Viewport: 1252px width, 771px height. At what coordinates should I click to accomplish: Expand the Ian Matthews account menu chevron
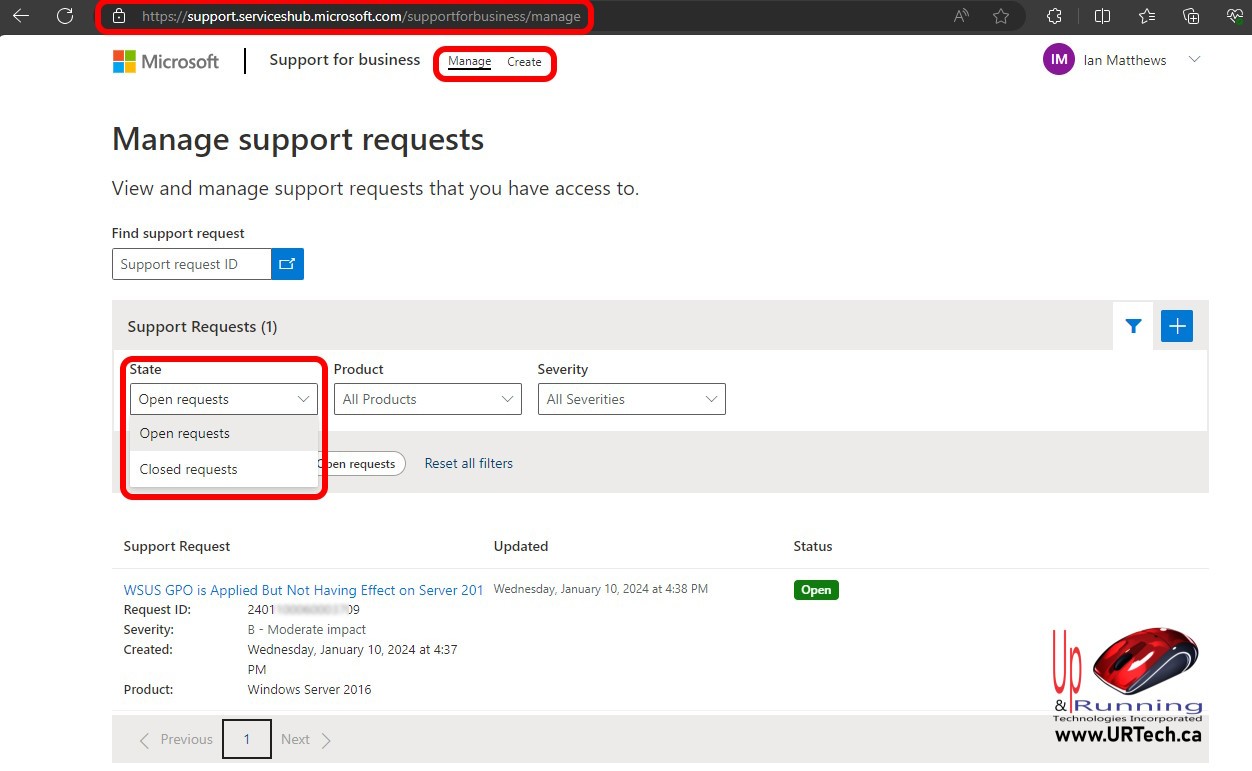pyautogui.click(x=1194, y=60)
